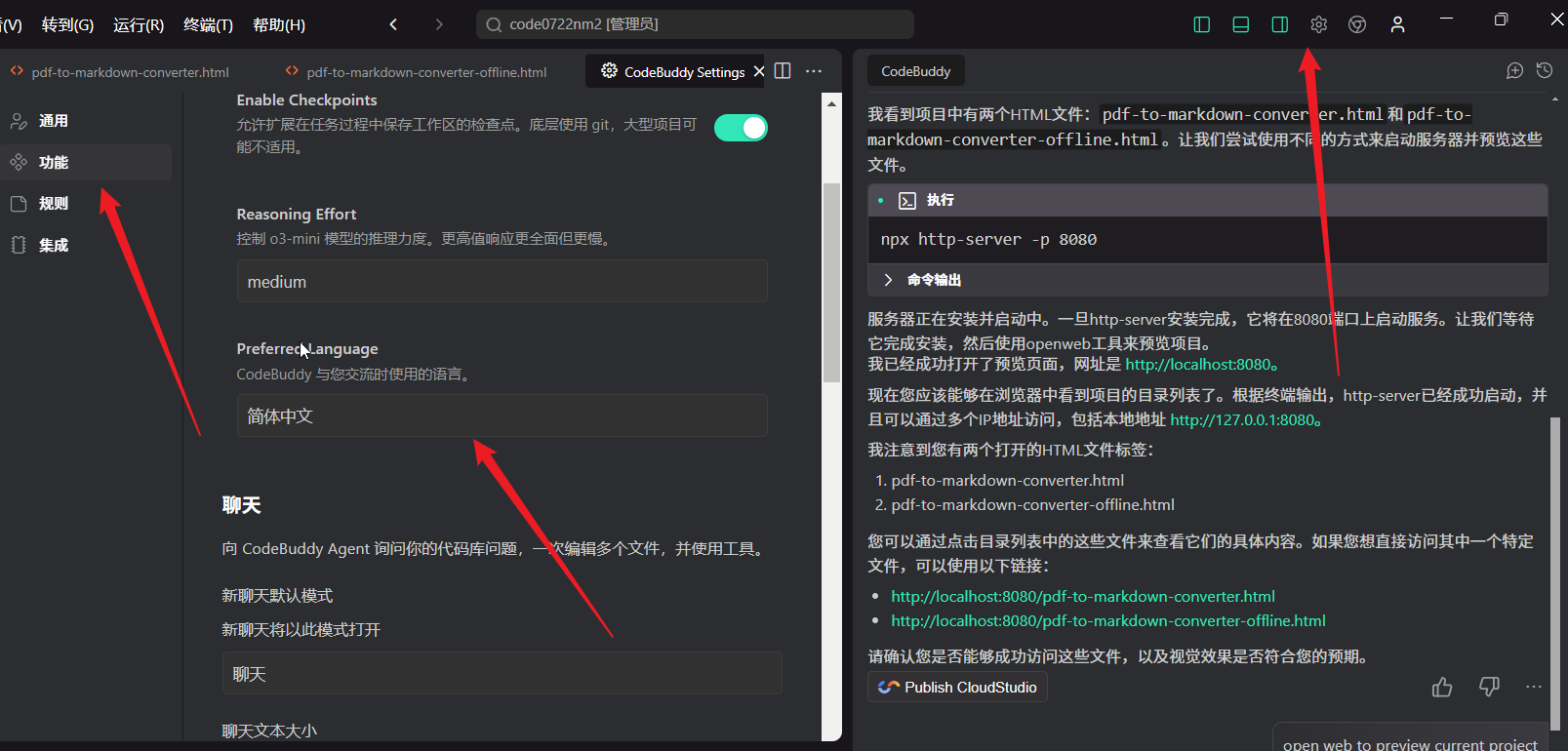Toggle the secondary sidebar layout icon
Viewport: 1568px width, 751px height.
pos(1280,24)
